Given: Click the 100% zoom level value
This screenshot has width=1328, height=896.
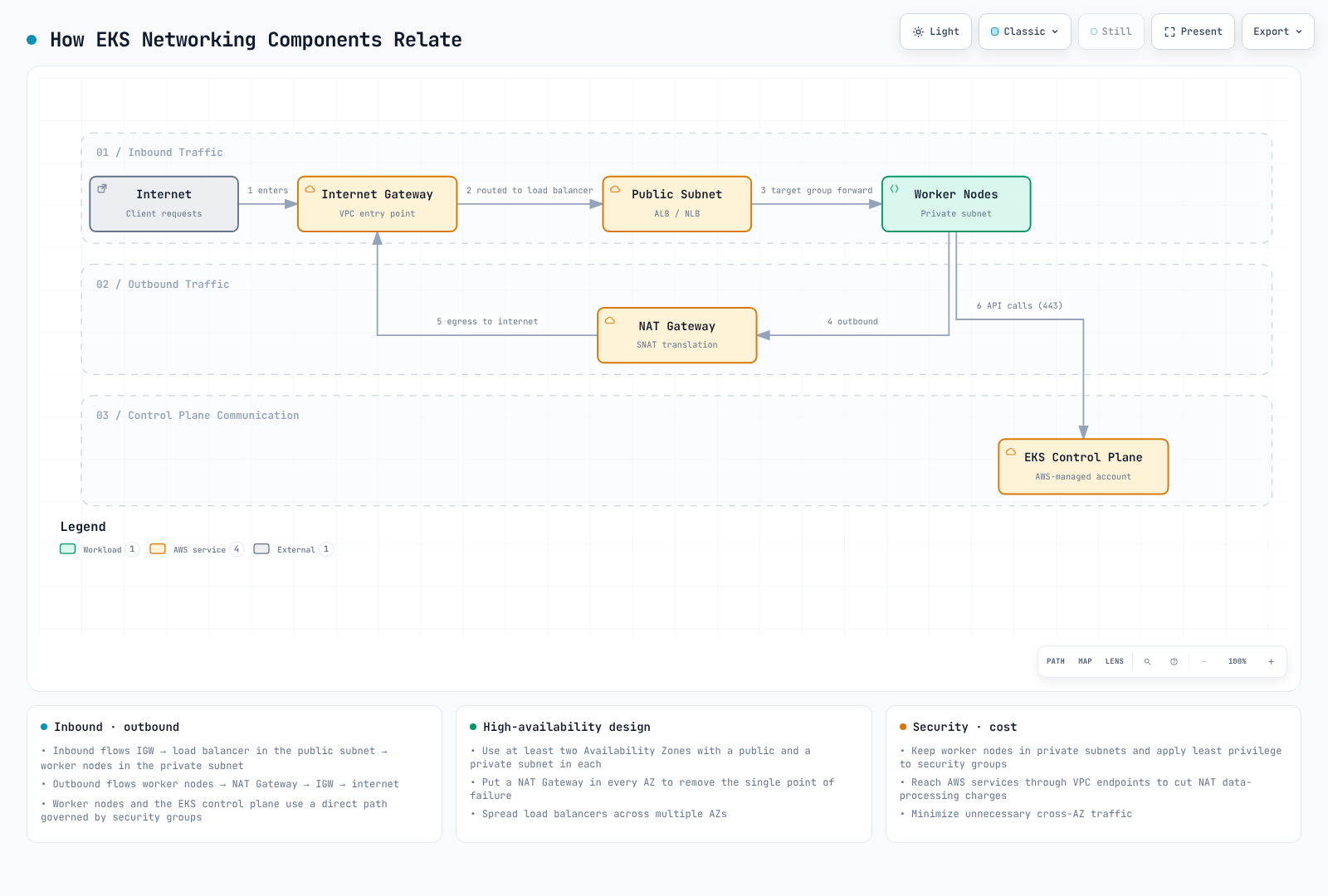Looking at the screenshot, I should [x=1238, y=661].
